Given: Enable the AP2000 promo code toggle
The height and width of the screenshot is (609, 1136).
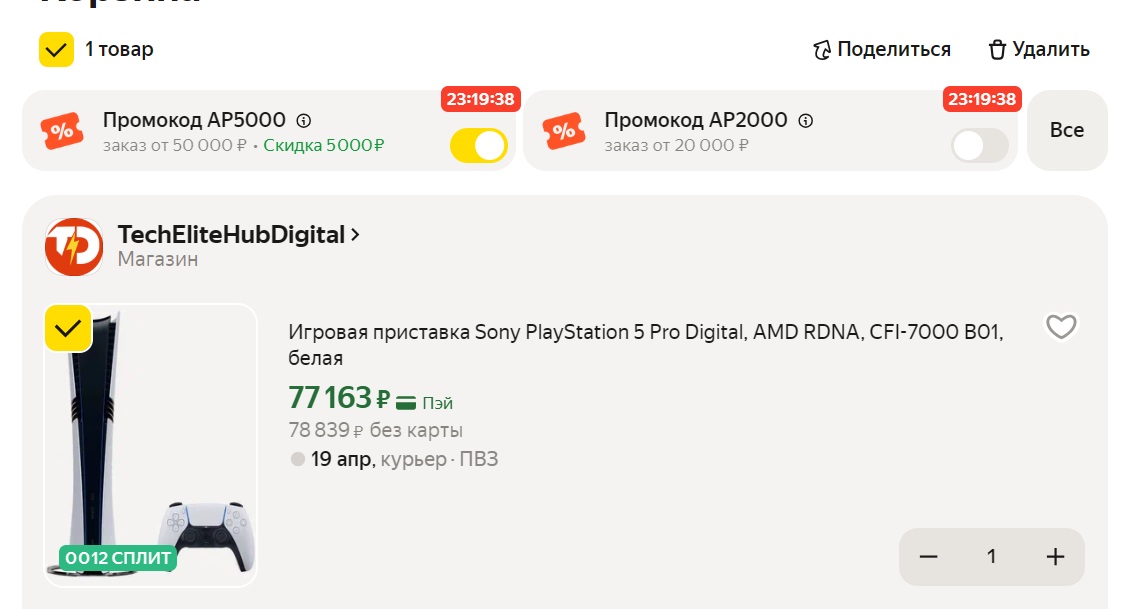Looking at the screenshot, I should point(980,146).
